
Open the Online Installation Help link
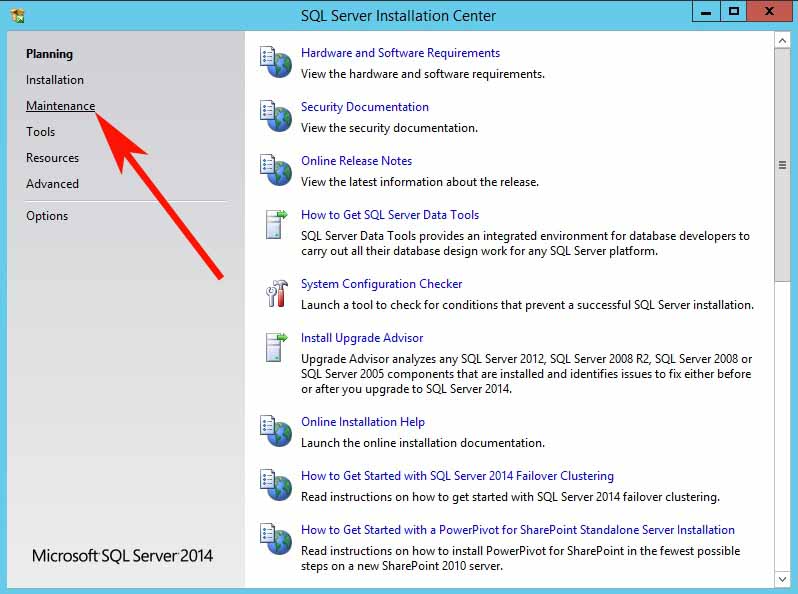tap(363, 422)
